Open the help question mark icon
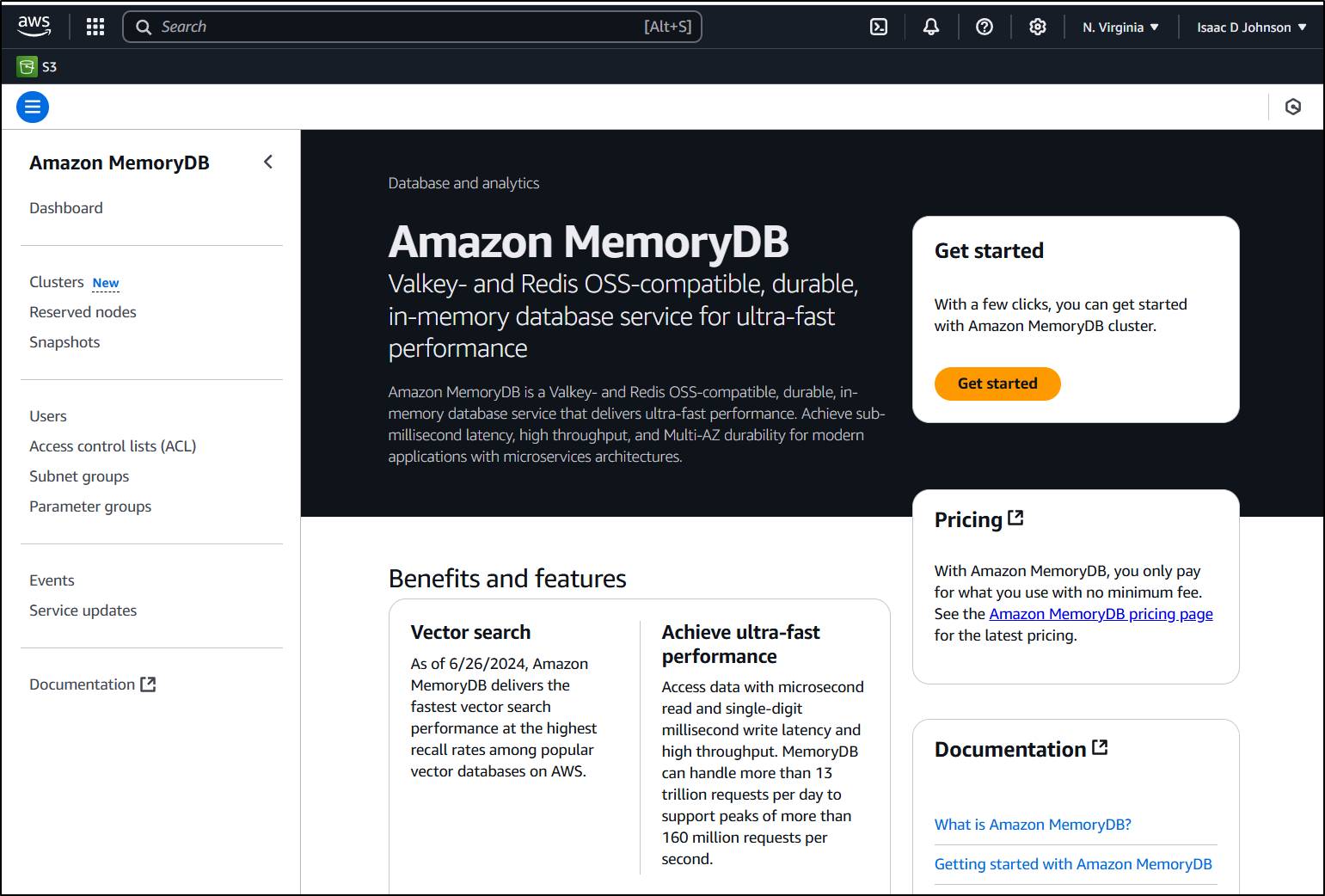Image resolution: width=1325 pixels, height=896 pixels. [985, 27]
